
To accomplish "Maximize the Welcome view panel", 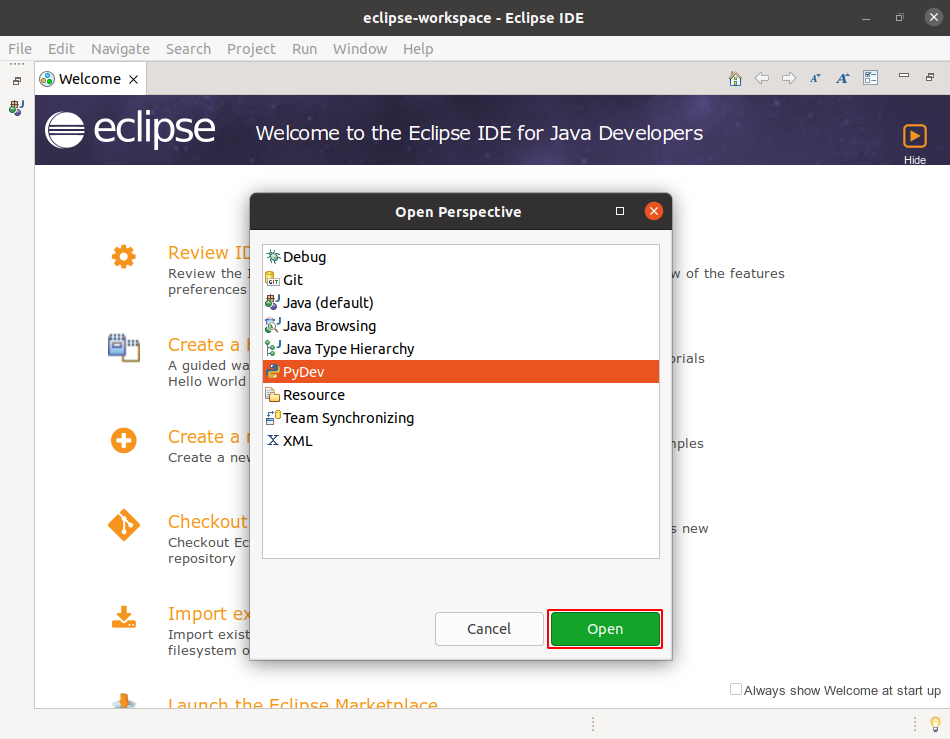I will (930, 77).
